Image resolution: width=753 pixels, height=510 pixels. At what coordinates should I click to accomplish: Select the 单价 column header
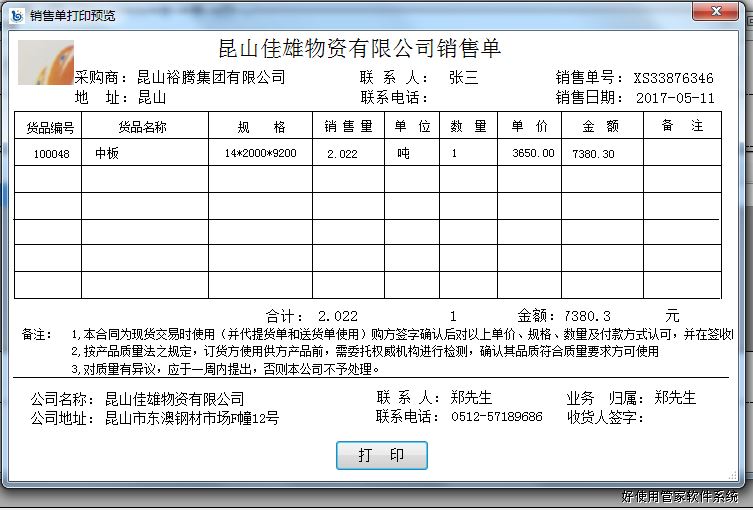[x=530, y=127]
